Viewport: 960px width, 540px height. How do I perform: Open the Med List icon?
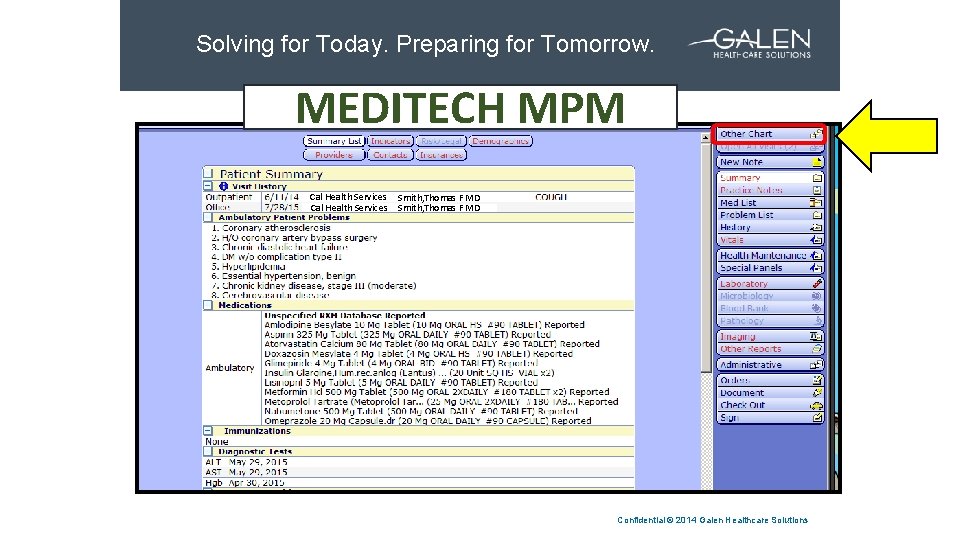817,203
